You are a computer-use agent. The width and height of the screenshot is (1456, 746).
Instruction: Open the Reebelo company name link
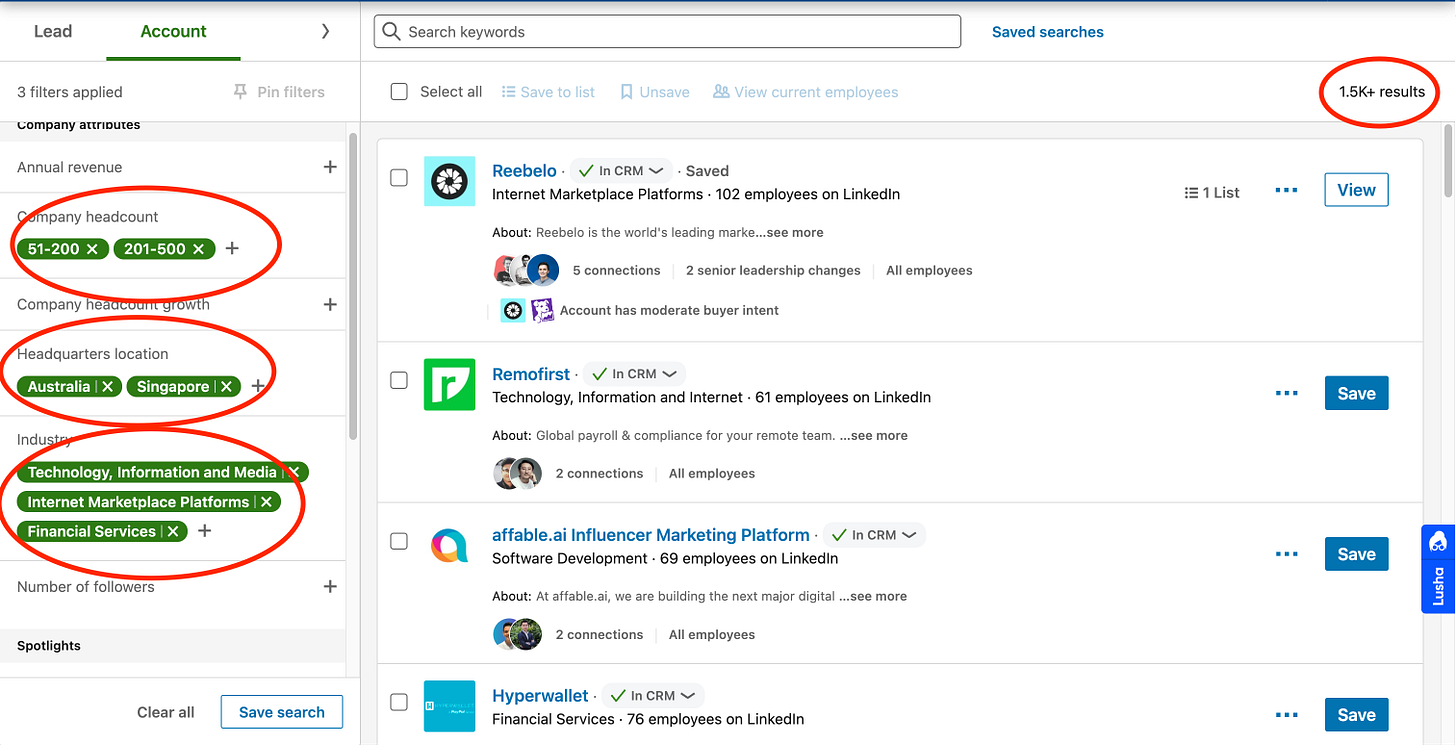point(524,171)
